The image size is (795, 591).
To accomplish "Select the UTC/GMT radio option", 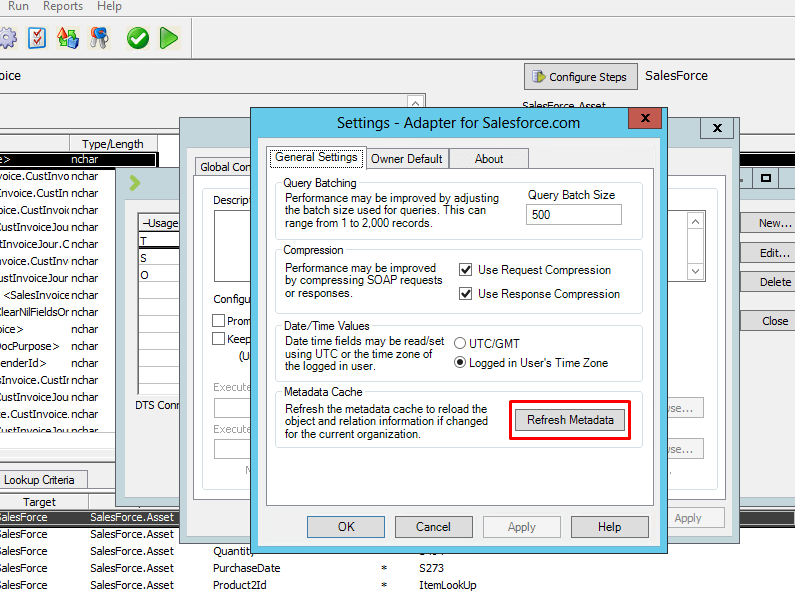I will coord(460,343).
